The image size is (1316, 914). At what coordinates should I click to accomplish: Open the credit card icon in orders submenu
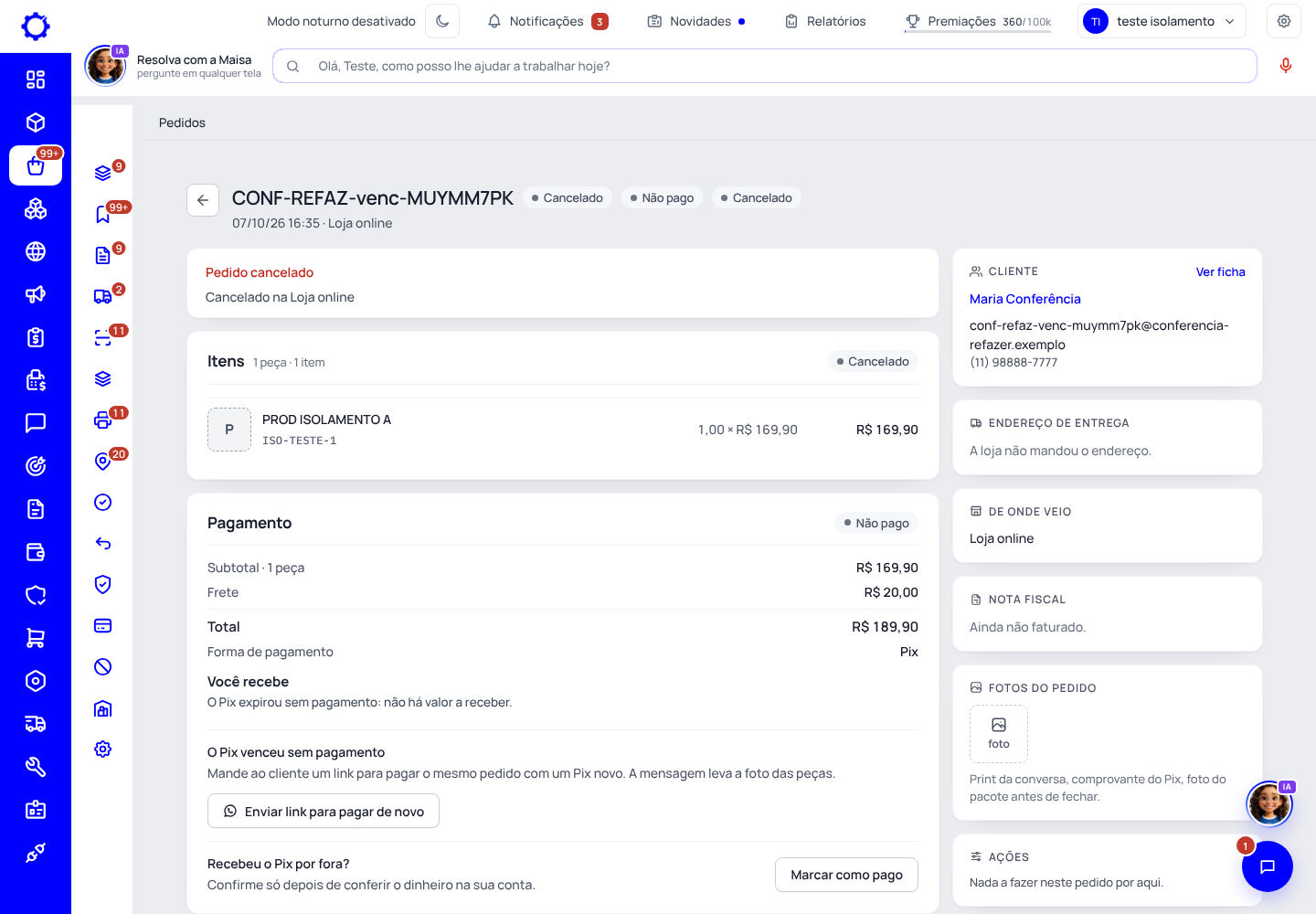(x=103, y=625)
